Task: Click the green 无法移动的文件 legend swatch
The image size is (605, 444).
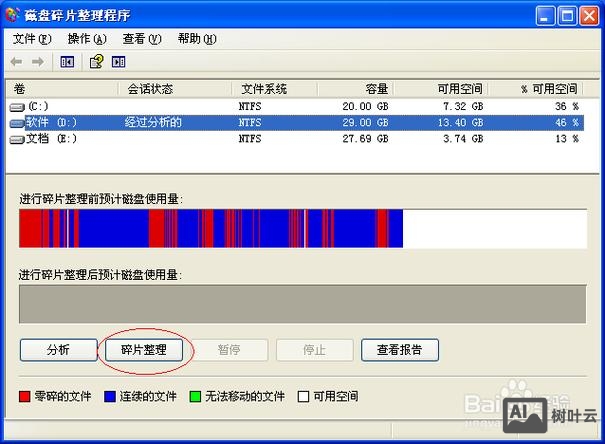Action: point(195,397)
